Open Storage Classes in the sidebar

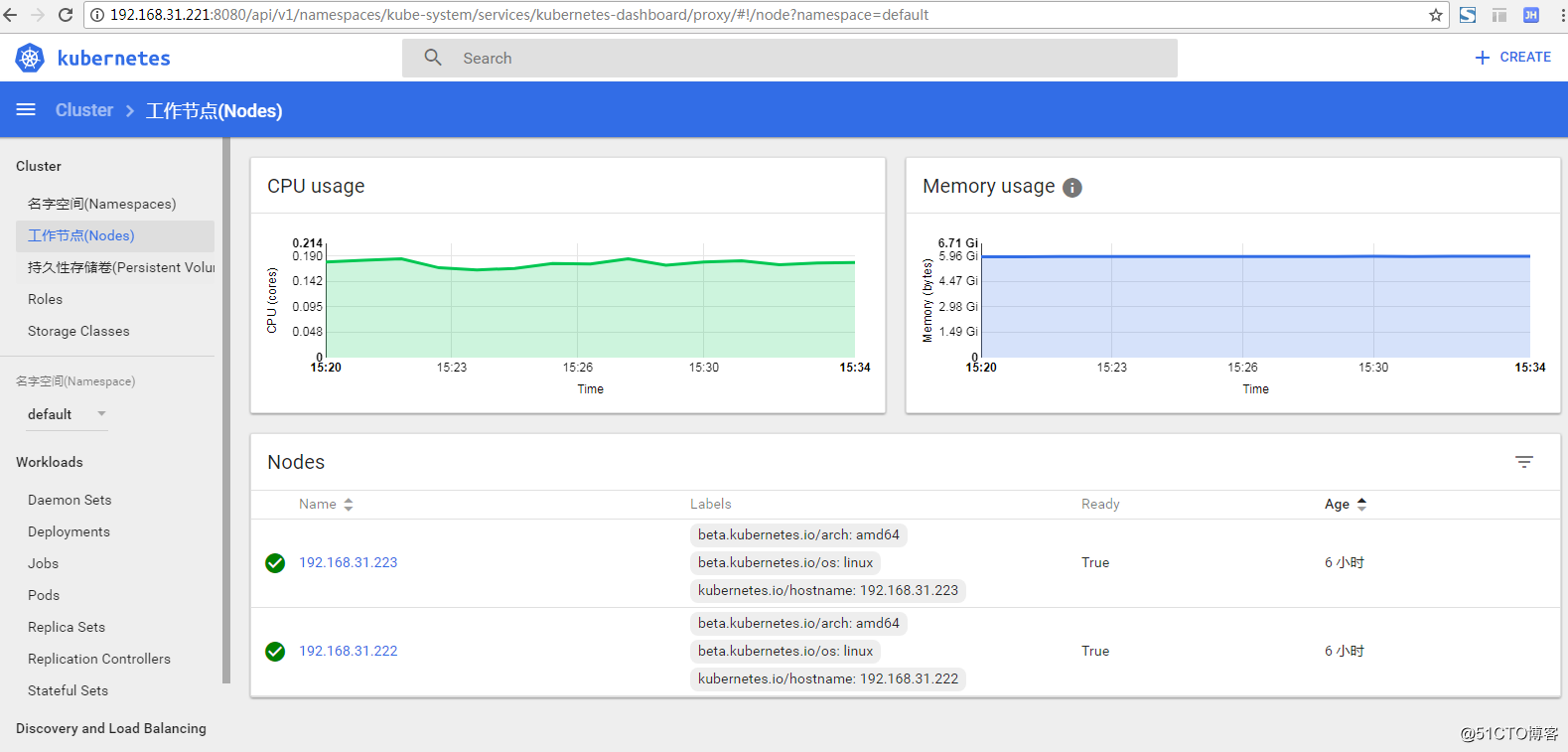click(x=78, y=331)
